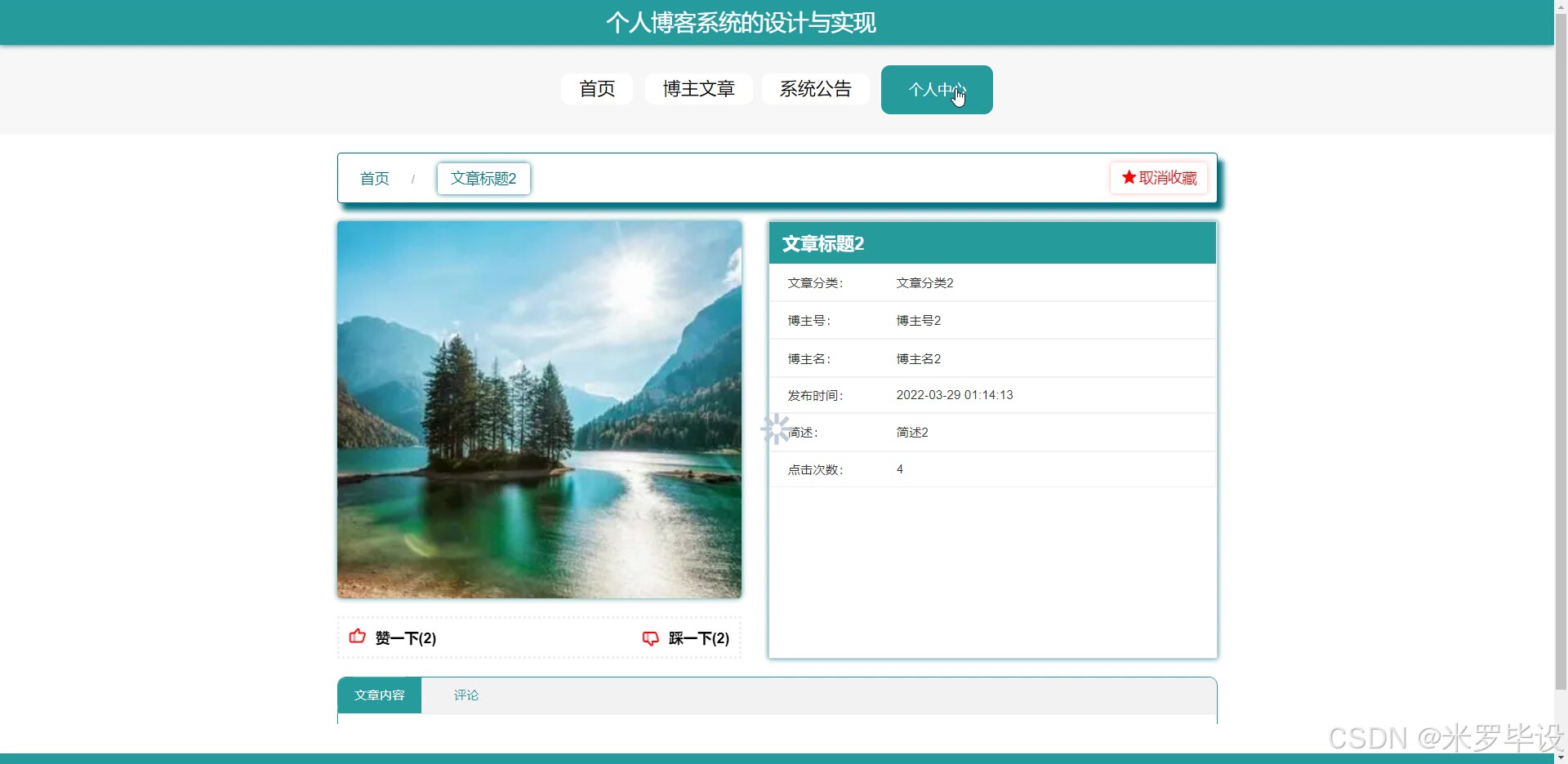Image resolution: width=1568 pixels, height=764 pixels.
Task: Click the thumbs-up like icon
Action: click(357, 637)
